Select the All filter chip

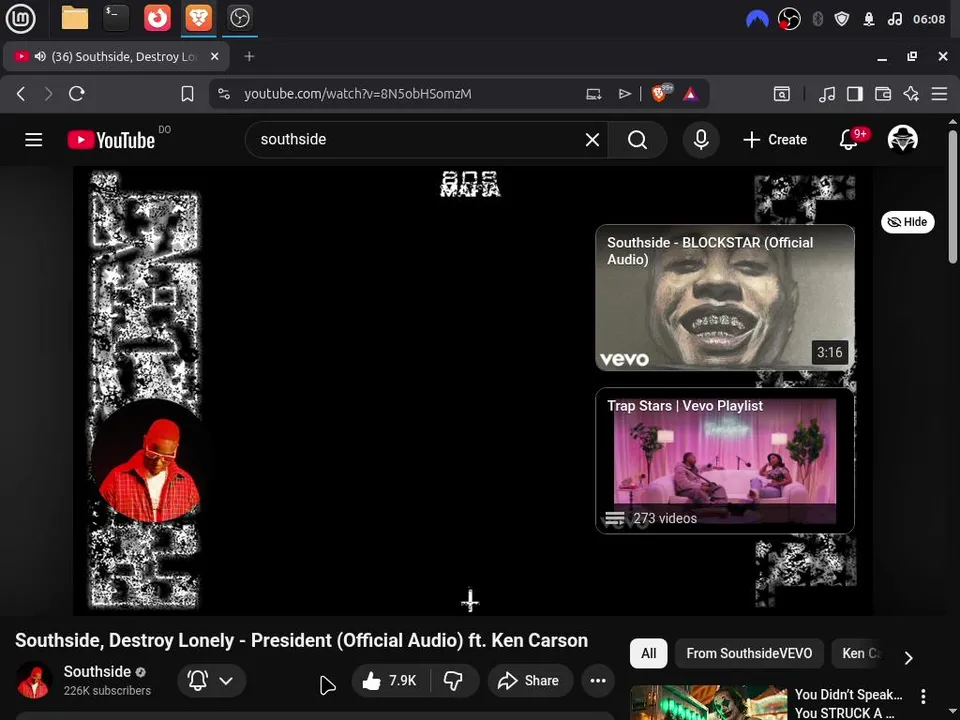(648, 653)
